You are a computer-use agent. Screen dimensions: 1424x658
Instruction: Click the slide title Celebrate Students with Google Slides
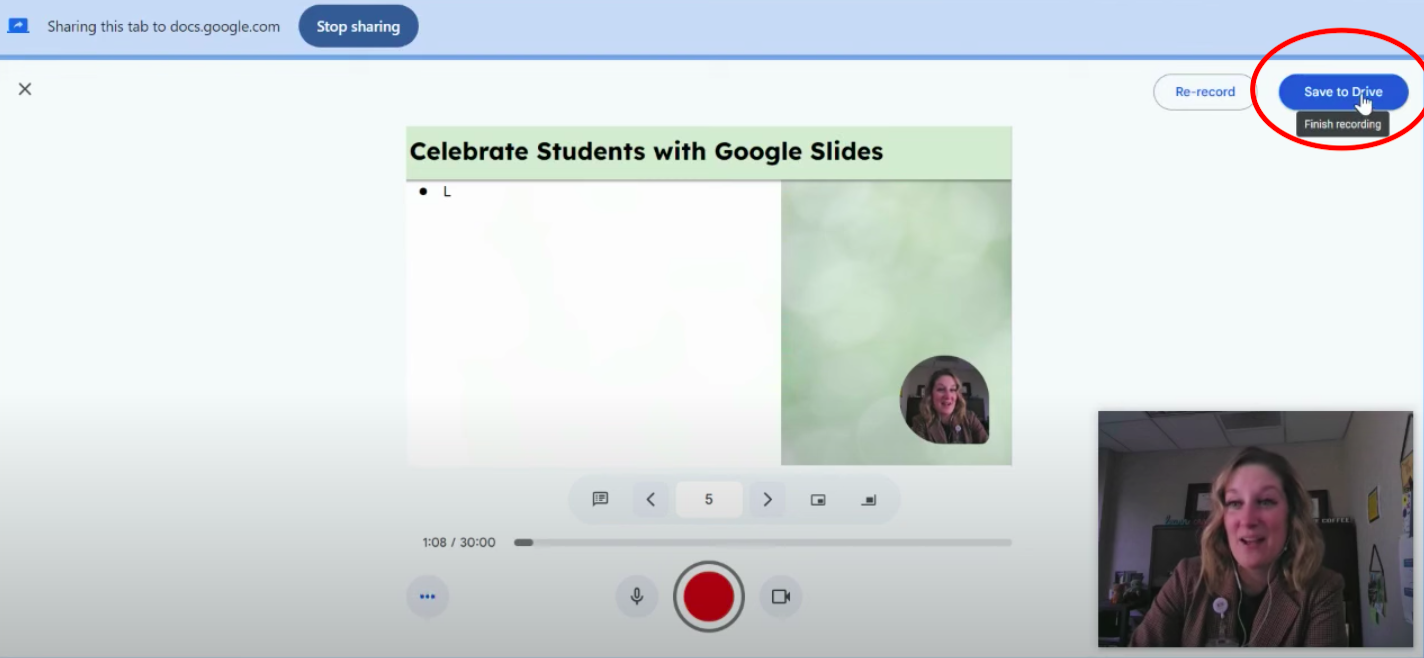click(x=646, y=152)
